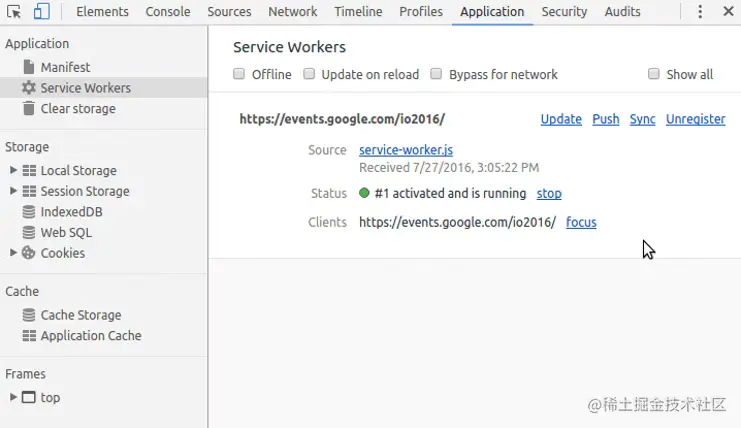Click the green running status indicator
Image resolution: width=741 pixels, height=428 pixels.
(364, 193)
